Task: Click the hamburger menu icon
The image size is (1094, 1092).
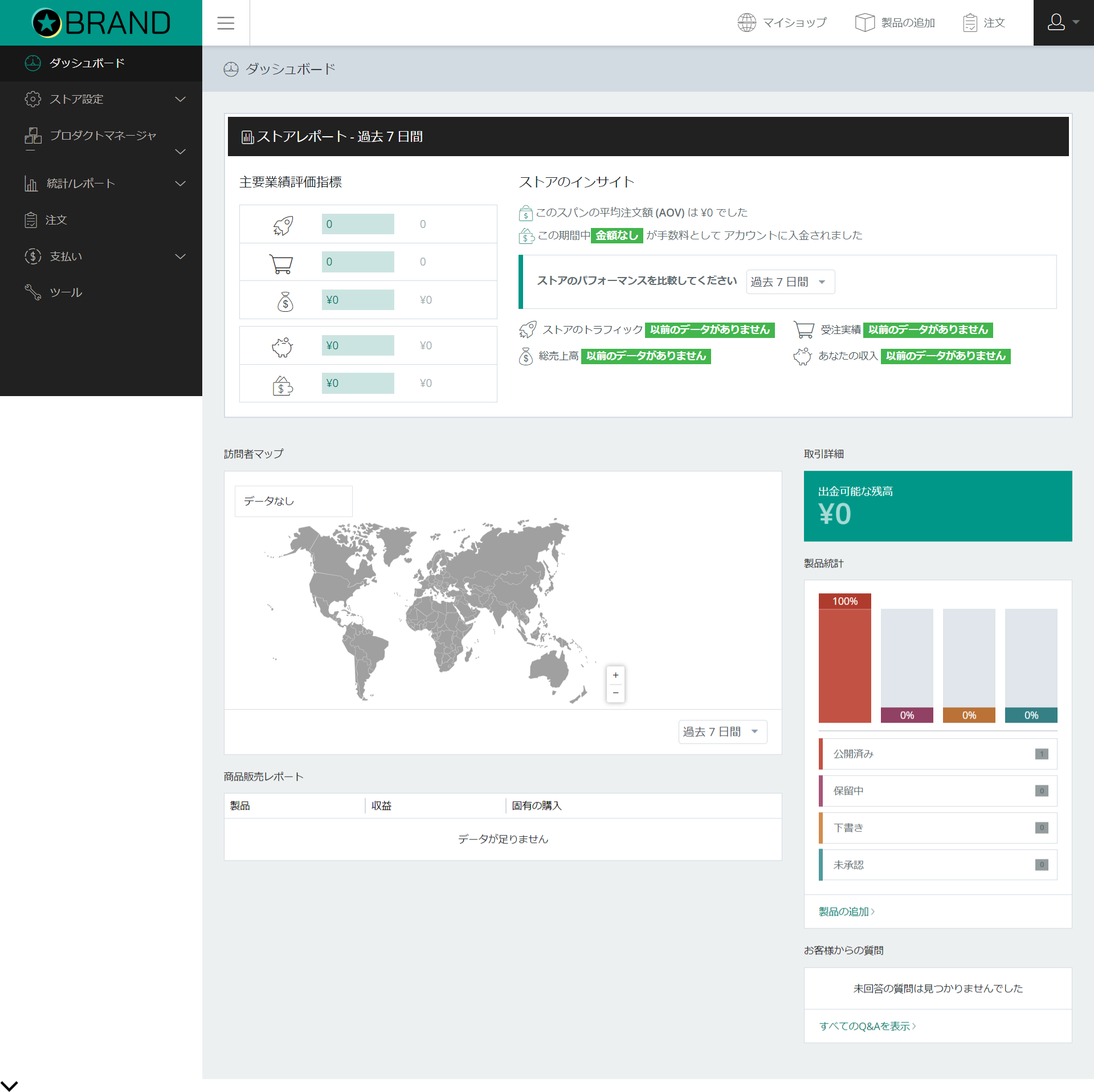Action: click(x=226, y=23)
